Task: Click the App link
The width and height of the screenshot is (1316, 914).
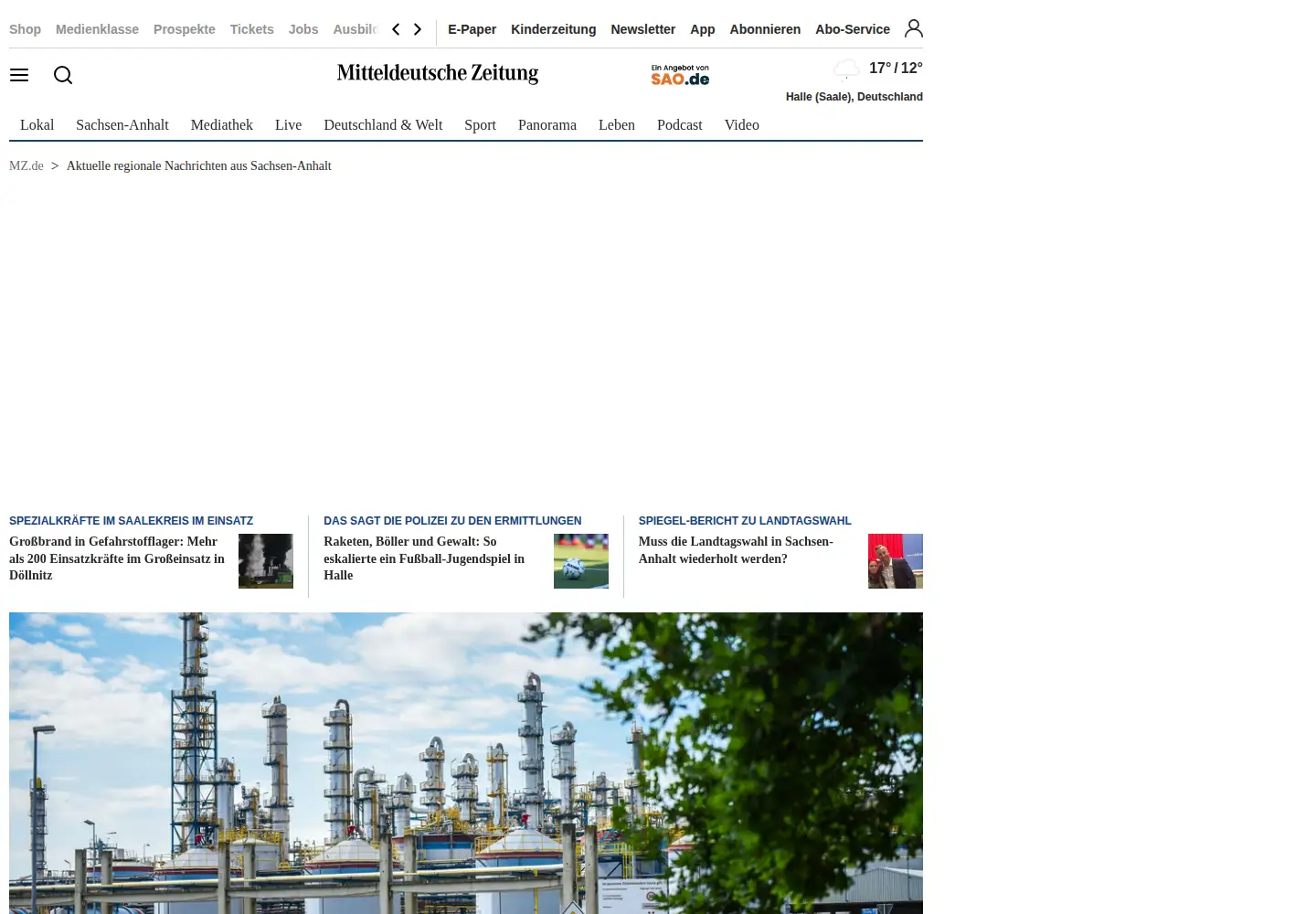Action: pos(702,29)
